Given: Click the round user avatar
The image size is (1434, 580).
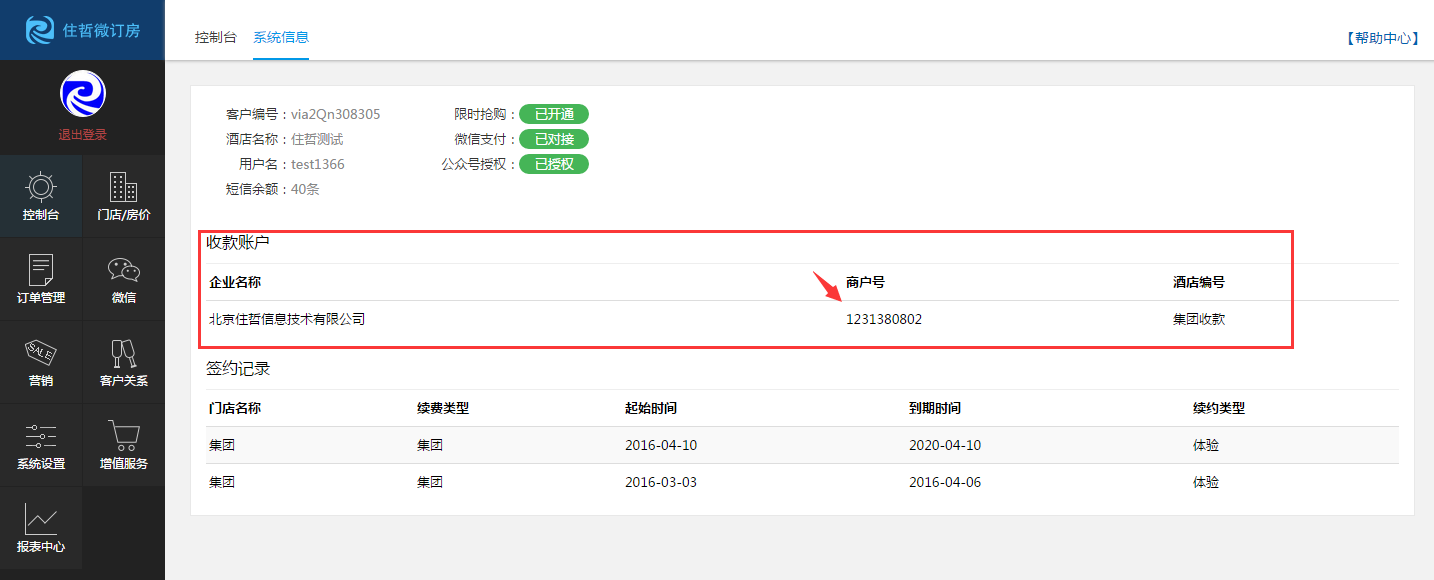Looking at the screenshot, I should [82, 94].
